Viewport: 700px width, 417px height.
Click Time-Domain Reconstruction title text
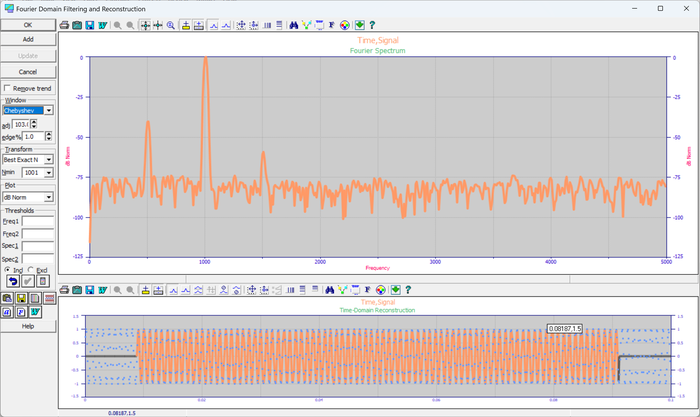click(x=377, y=310)
